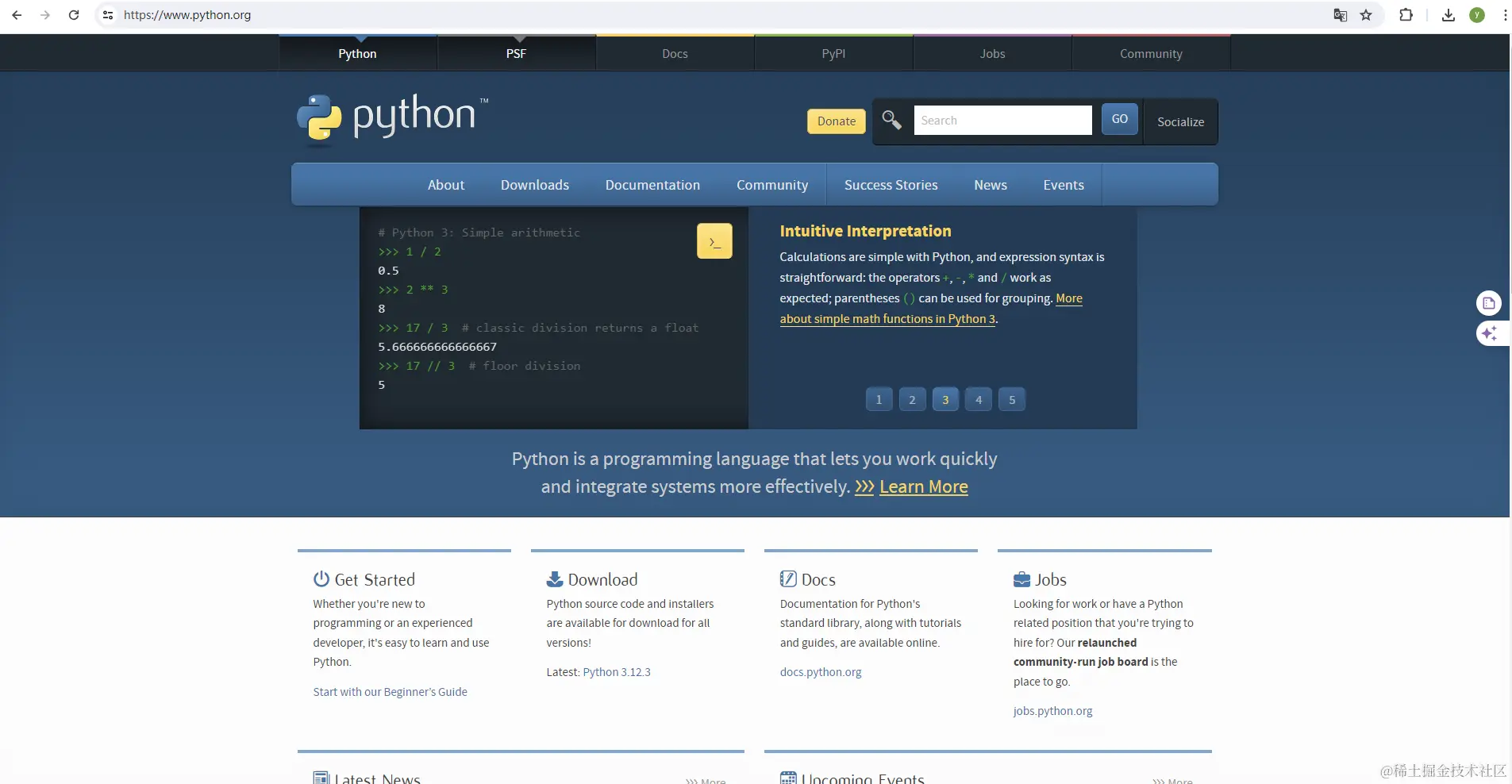Show slide 3 in the code carousel
1512x784 pixels.
pos(945,400)
